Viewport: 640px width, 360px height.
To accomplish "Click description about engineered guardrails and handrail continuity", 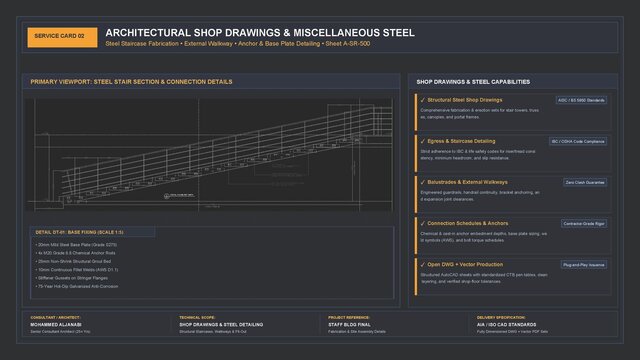I will coord(480,196).
